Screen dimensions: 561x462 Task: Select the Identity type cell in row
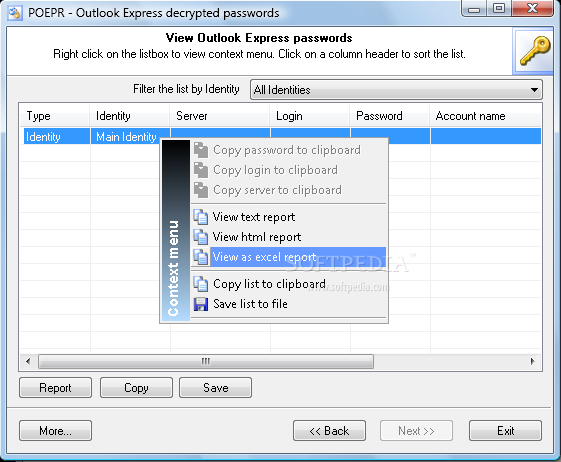[56, 137]
